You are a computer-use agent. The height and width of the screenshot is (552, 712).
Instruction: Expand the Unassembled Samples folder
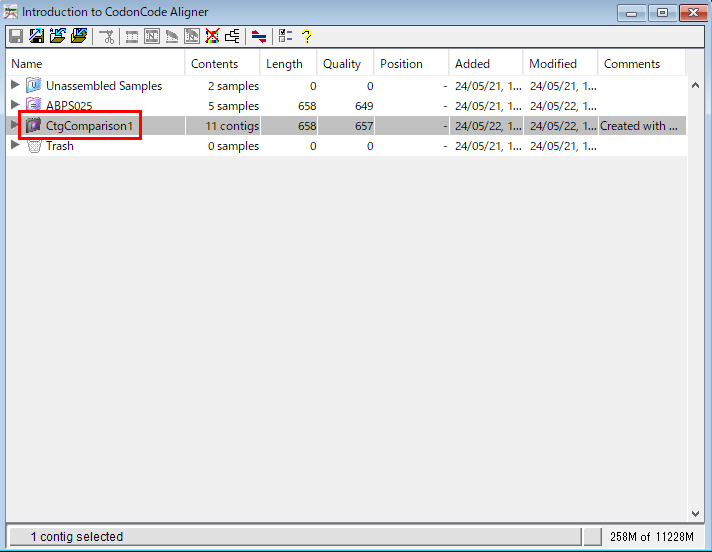[x=15, y=86]
